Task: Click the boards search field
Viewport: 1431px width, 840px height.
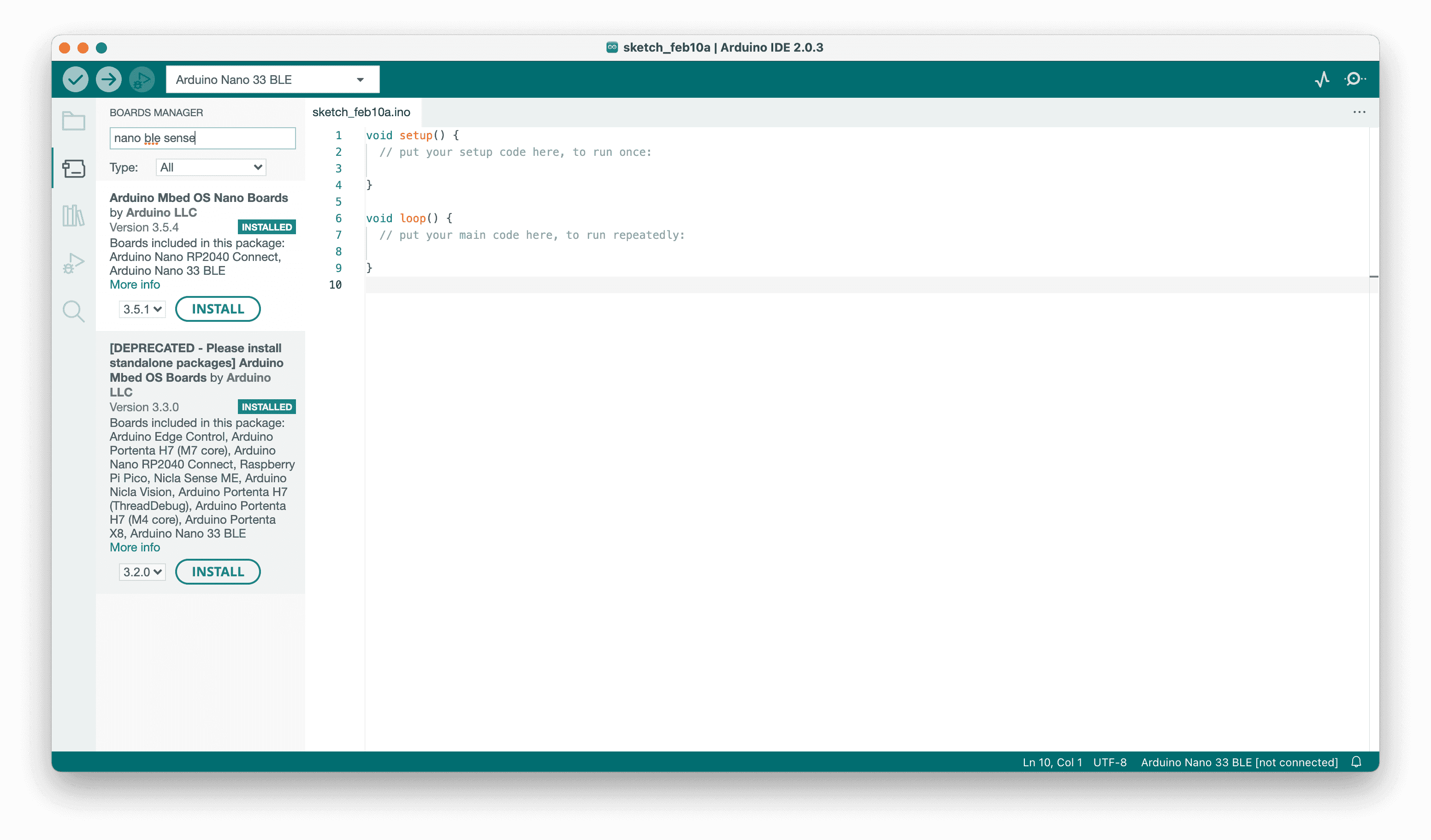Action: click(x=202, y=138)
